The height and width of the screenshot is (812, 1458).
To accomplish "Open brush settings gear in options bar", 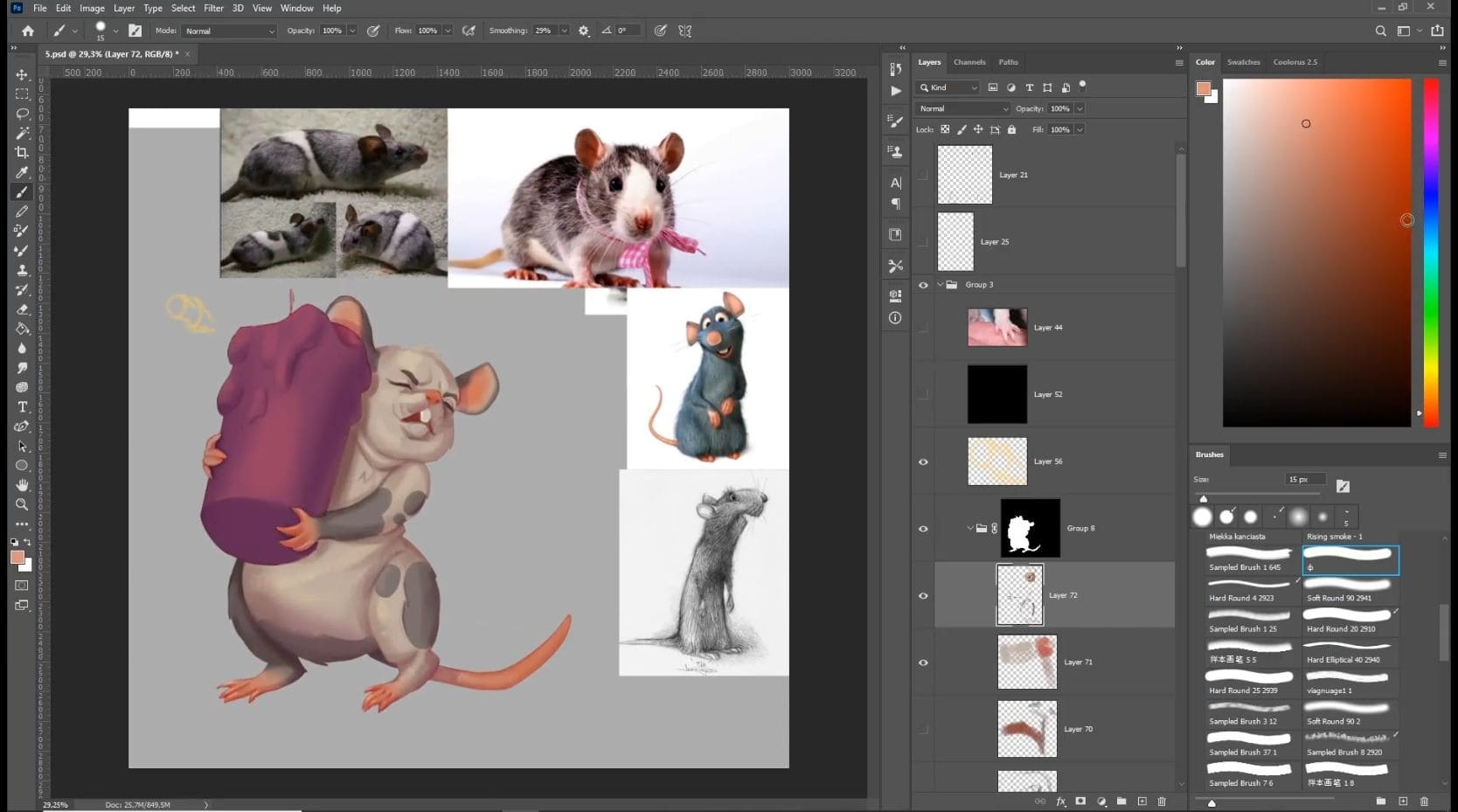I will click(x=584, y=31).
